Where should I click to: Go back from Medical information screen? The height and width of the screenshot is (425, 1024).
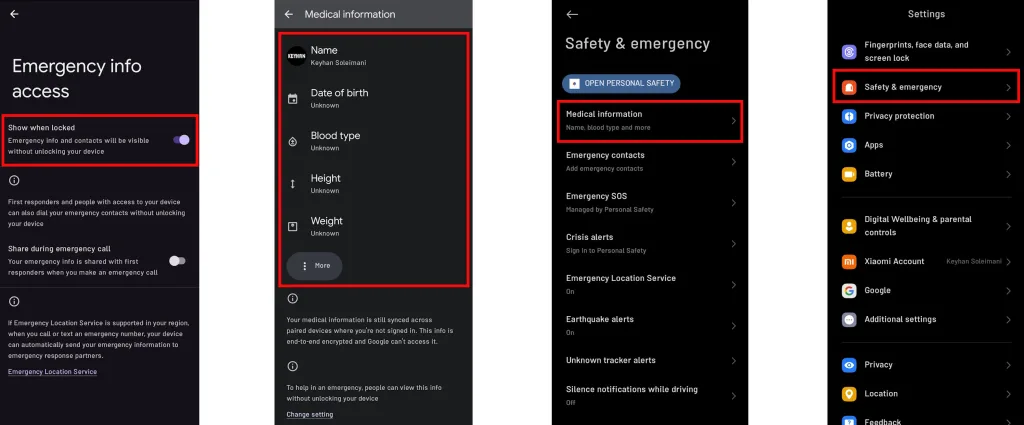289,14
